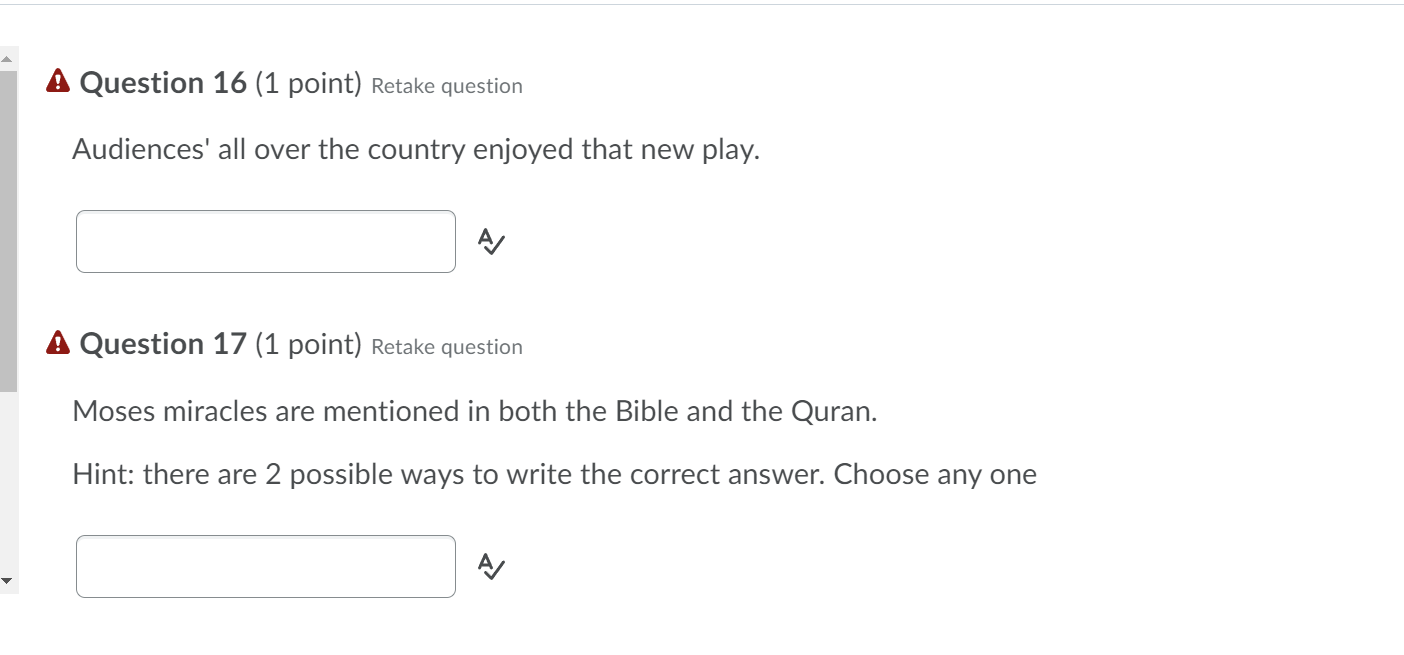This screenshot has width=1404, height=655.
Task: Click the "Question 17" heading text
Action: click(x=162, y=344)
